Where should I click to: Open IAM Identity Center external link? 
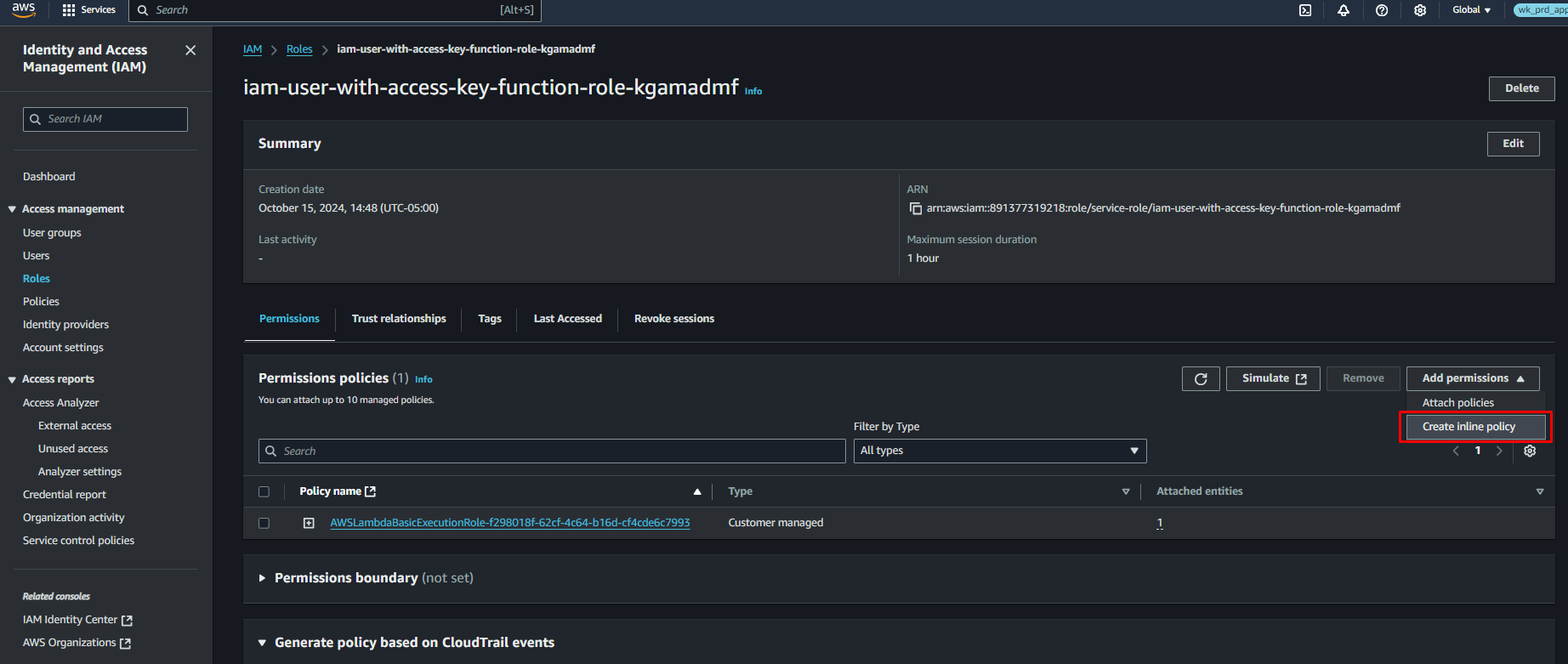coord(77,620)
